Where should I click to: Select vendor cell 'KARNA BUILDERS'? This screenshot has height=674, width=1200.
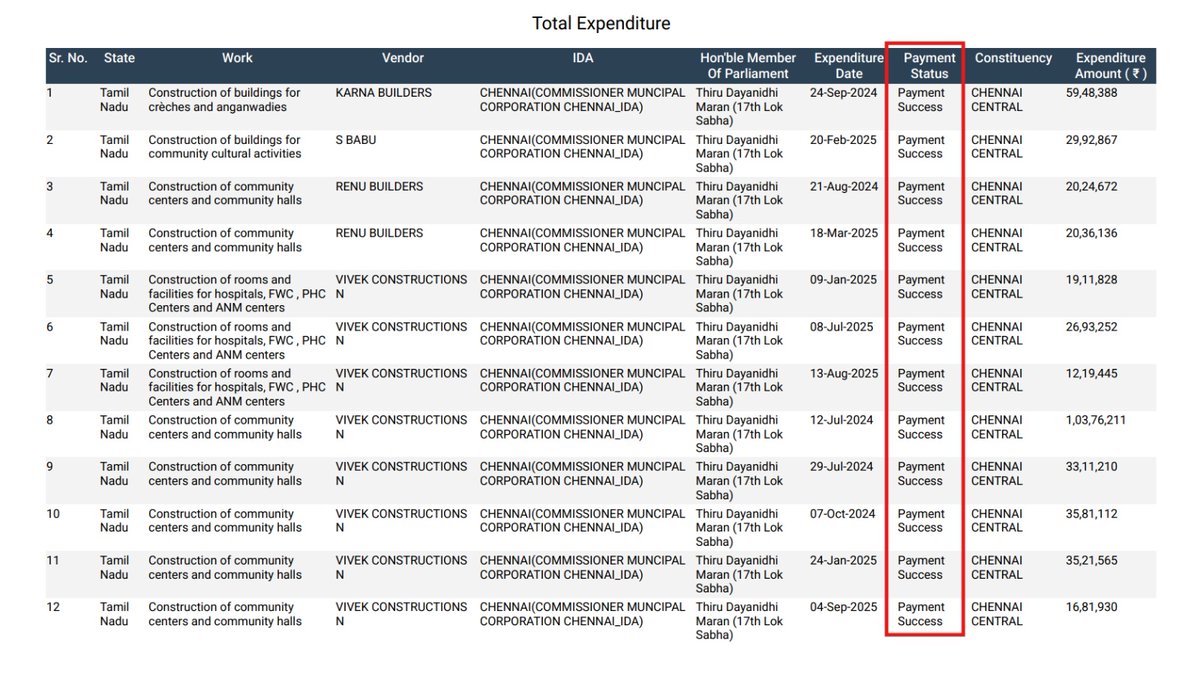click(384, 93)
